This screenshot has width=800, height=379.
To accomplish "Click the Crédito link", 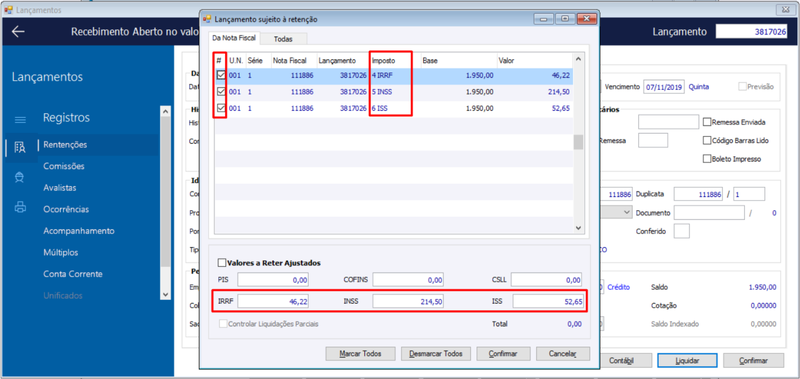I will (x=618, y=287).
